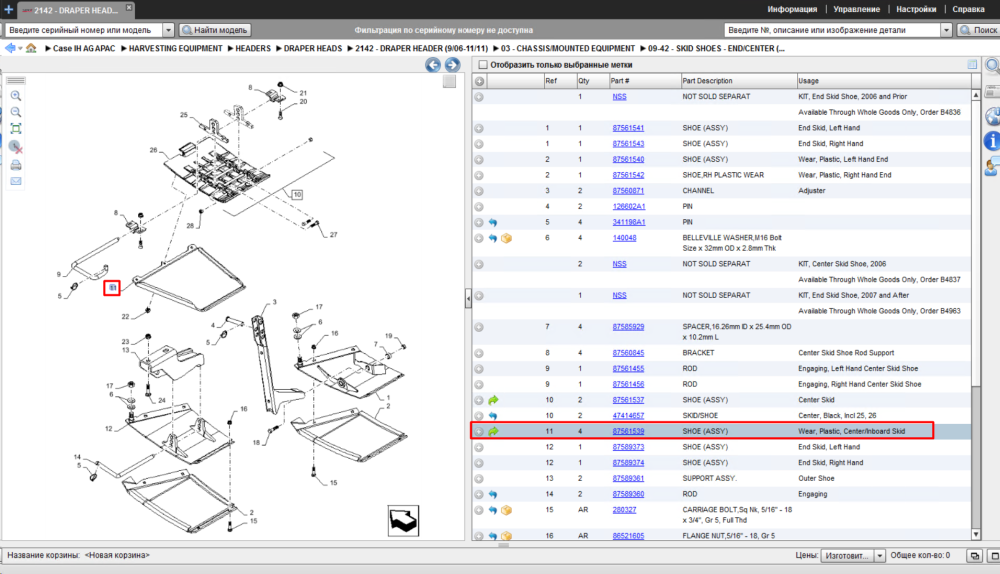1000x574 pixels.
Task: Add part 87561541 with circle toggle
Action: pyautogui.click(x=479, y=128)
